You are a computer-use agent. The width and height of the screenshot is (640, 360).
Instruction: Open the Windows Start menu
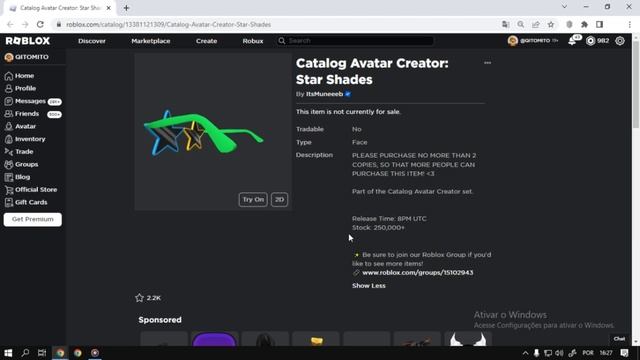pos(8,353)
